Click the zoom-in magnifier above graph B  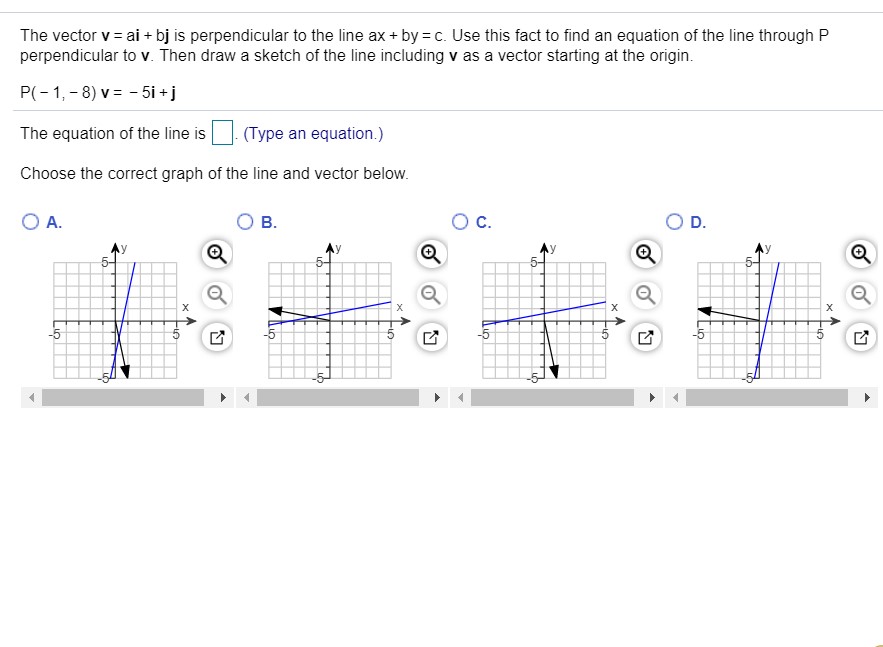(x=430, y=254)
